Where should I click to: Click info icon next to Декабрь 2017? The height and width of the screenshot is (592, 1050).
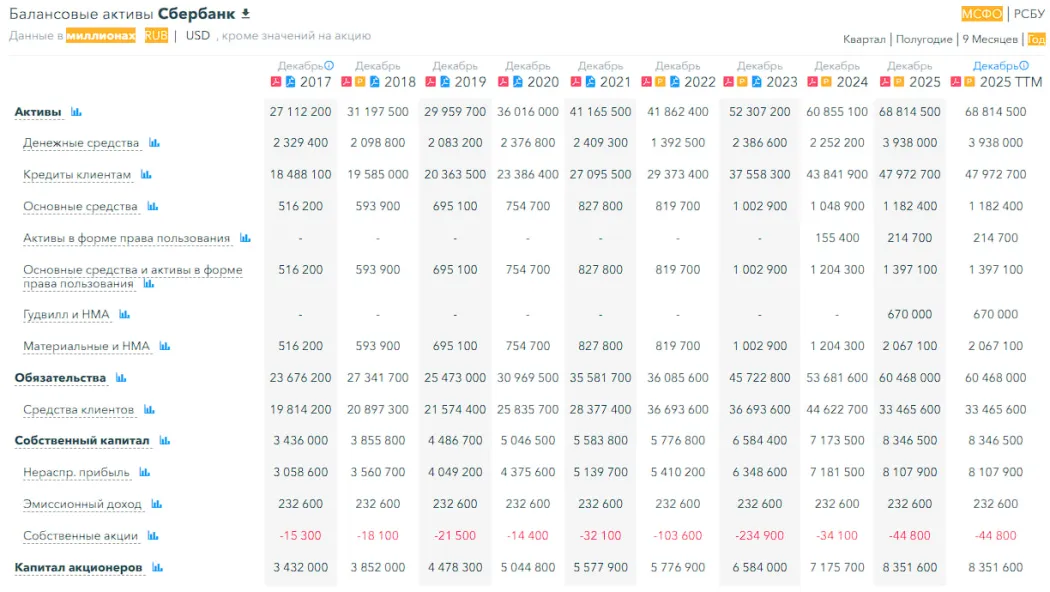pos(329,66)
